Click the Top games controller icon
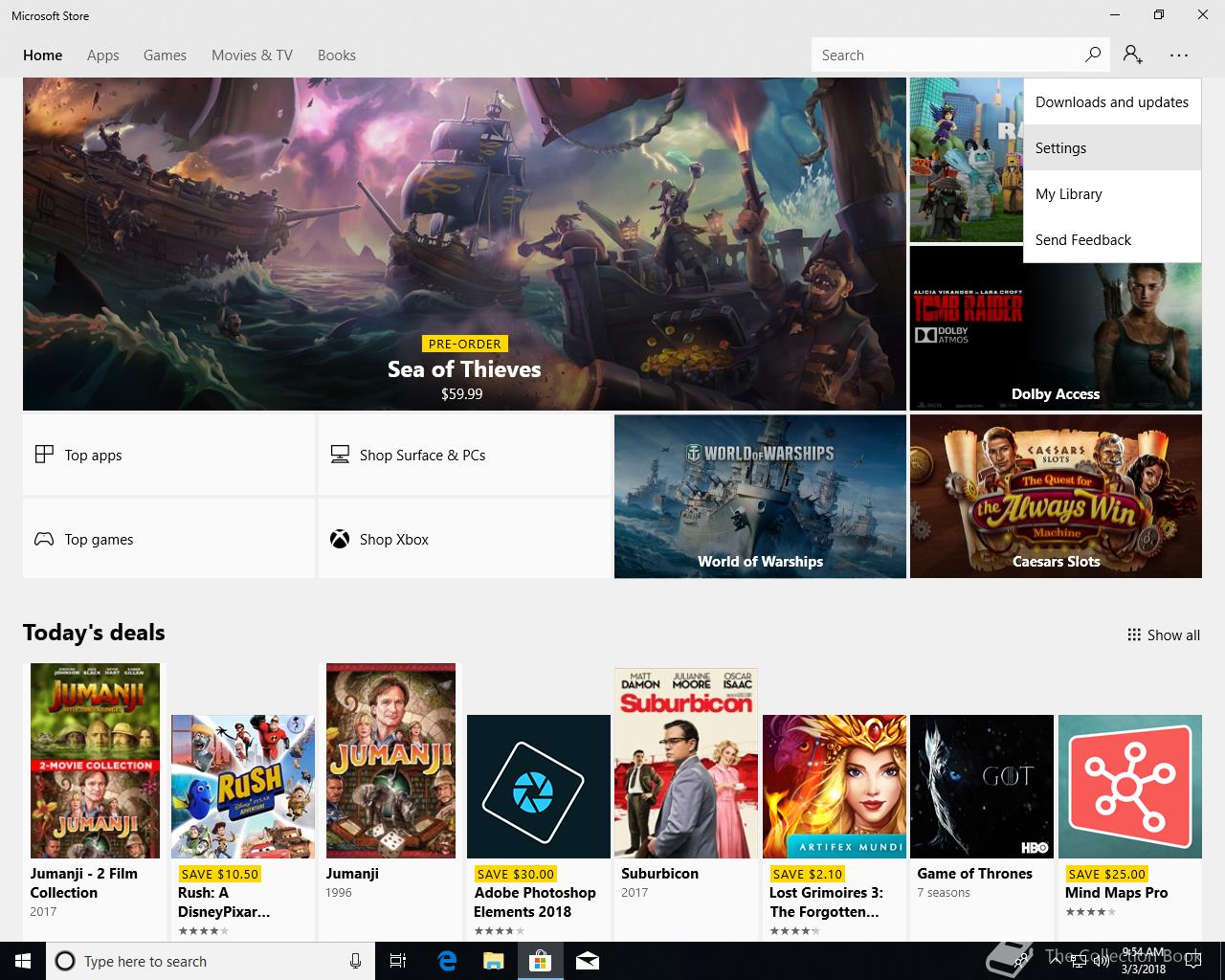This screenshot has width=1225, height=980. pos(44,539)
